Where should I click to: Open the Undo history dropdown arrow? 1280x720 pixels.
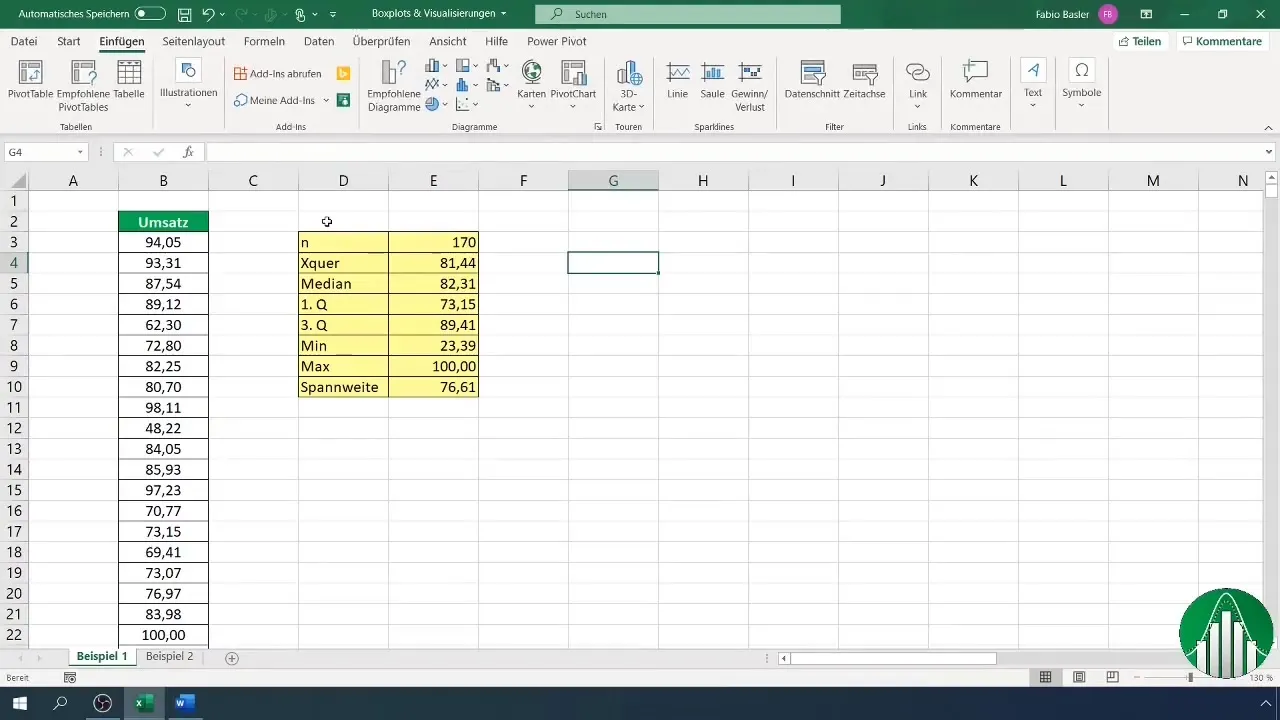tap(223, 14)
